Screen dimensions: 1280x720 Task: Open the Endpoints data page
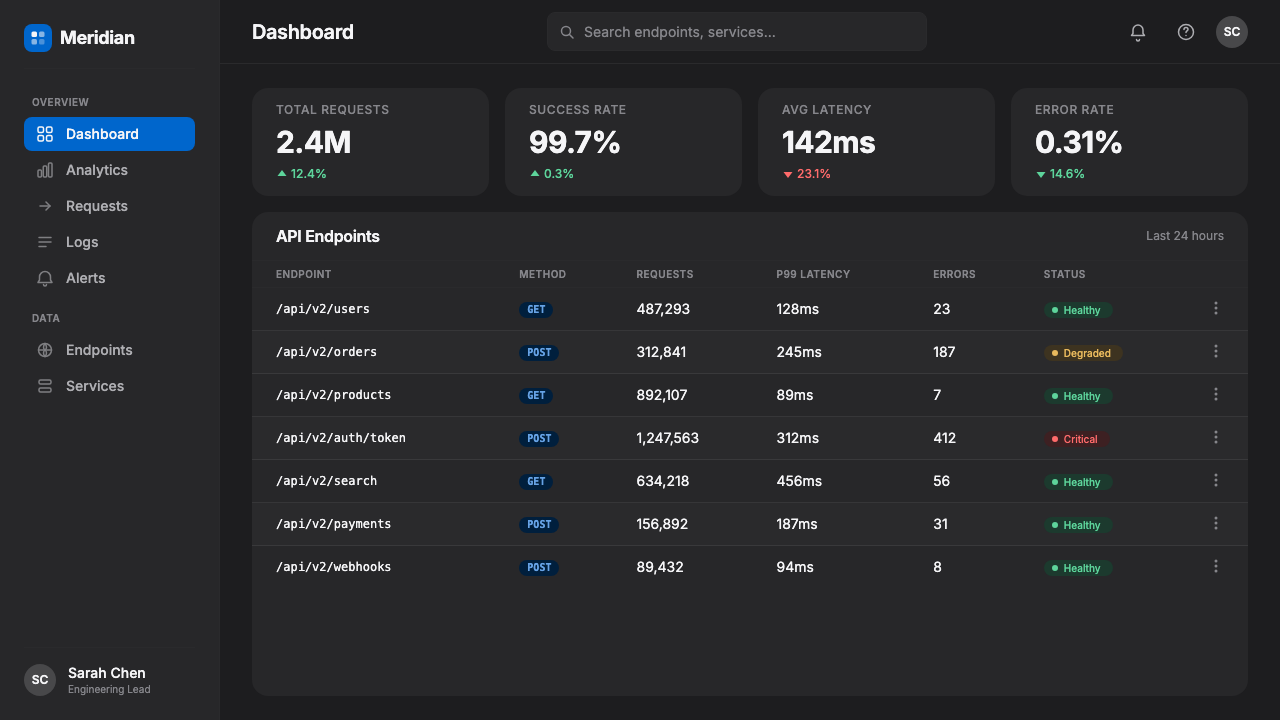pos(109,350)
